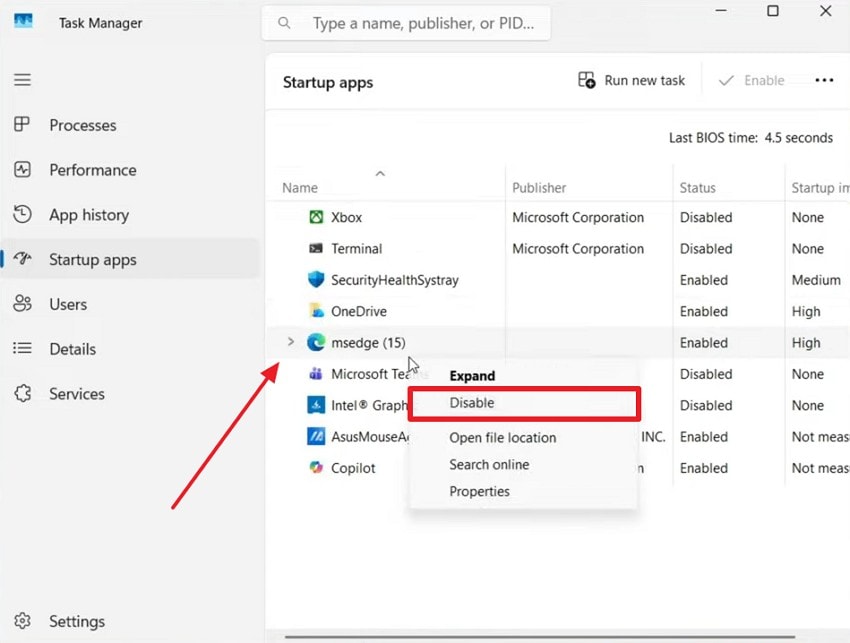This screenshot has height=643, width=850.
Task: Open Settings at the sidebar bottom
Action: click(x=76, y=621)
